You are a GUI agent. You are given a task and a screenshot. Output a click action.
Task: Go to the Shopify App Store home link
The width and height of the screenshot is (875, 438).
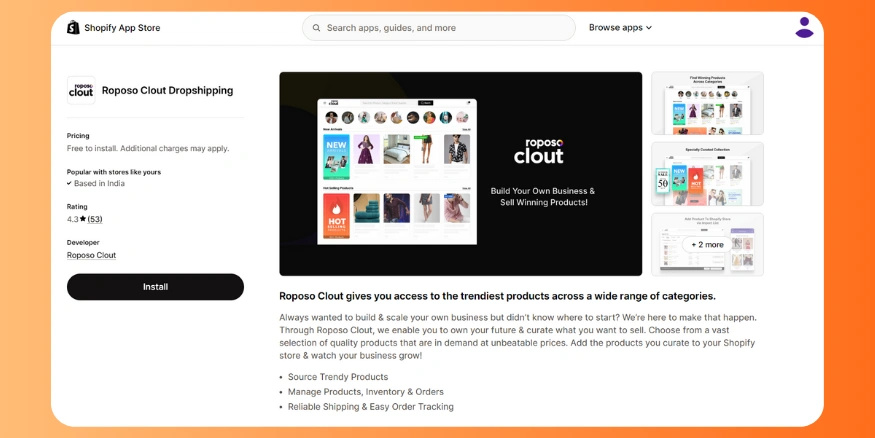click(x=113, y=28)
